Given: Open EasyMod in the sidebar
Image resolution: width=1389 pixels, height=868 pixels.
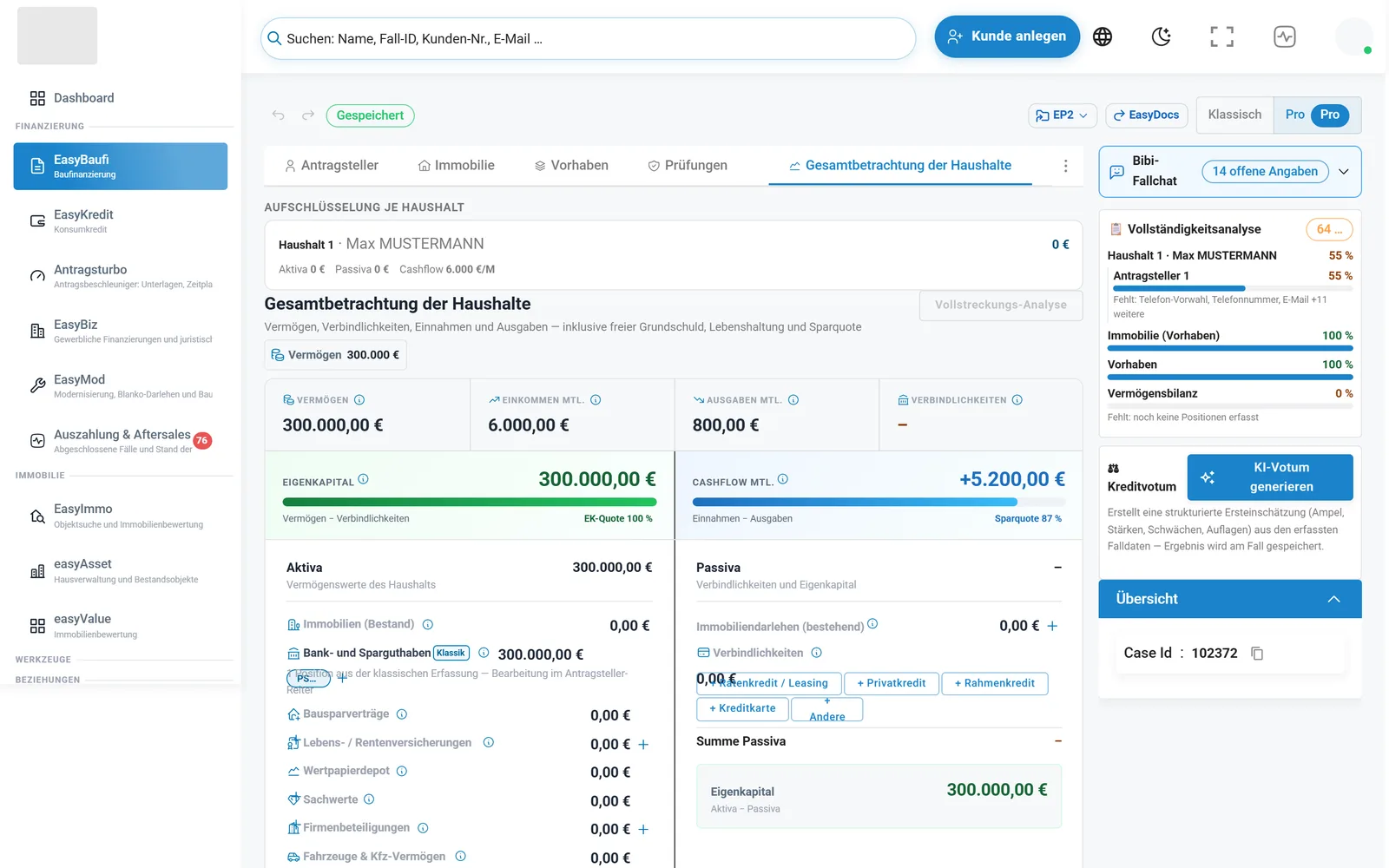Looking at the screenshot, I should 121,385.
